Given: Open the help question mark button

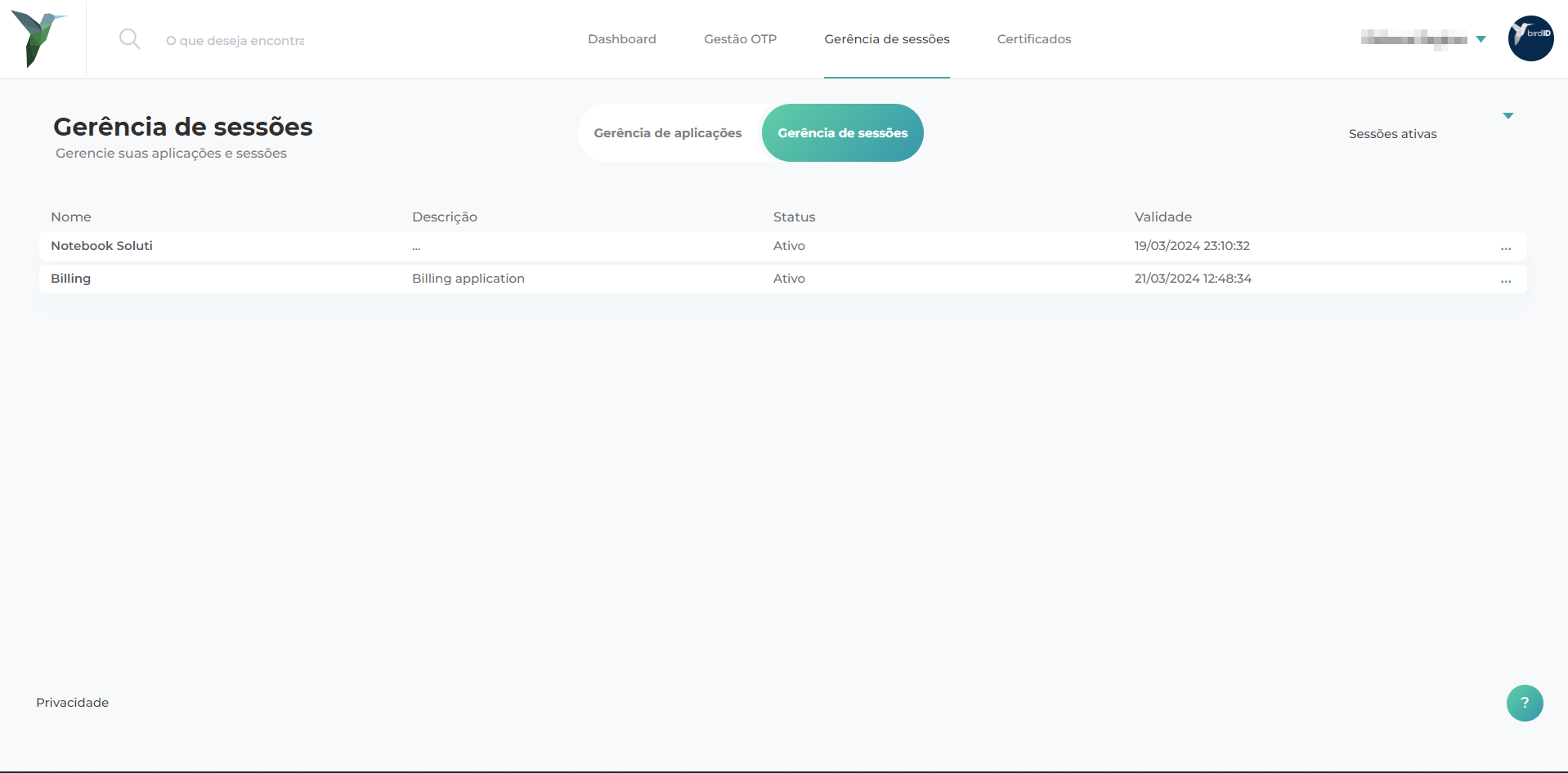Looking at the screenshot, I should [1524, 703].
